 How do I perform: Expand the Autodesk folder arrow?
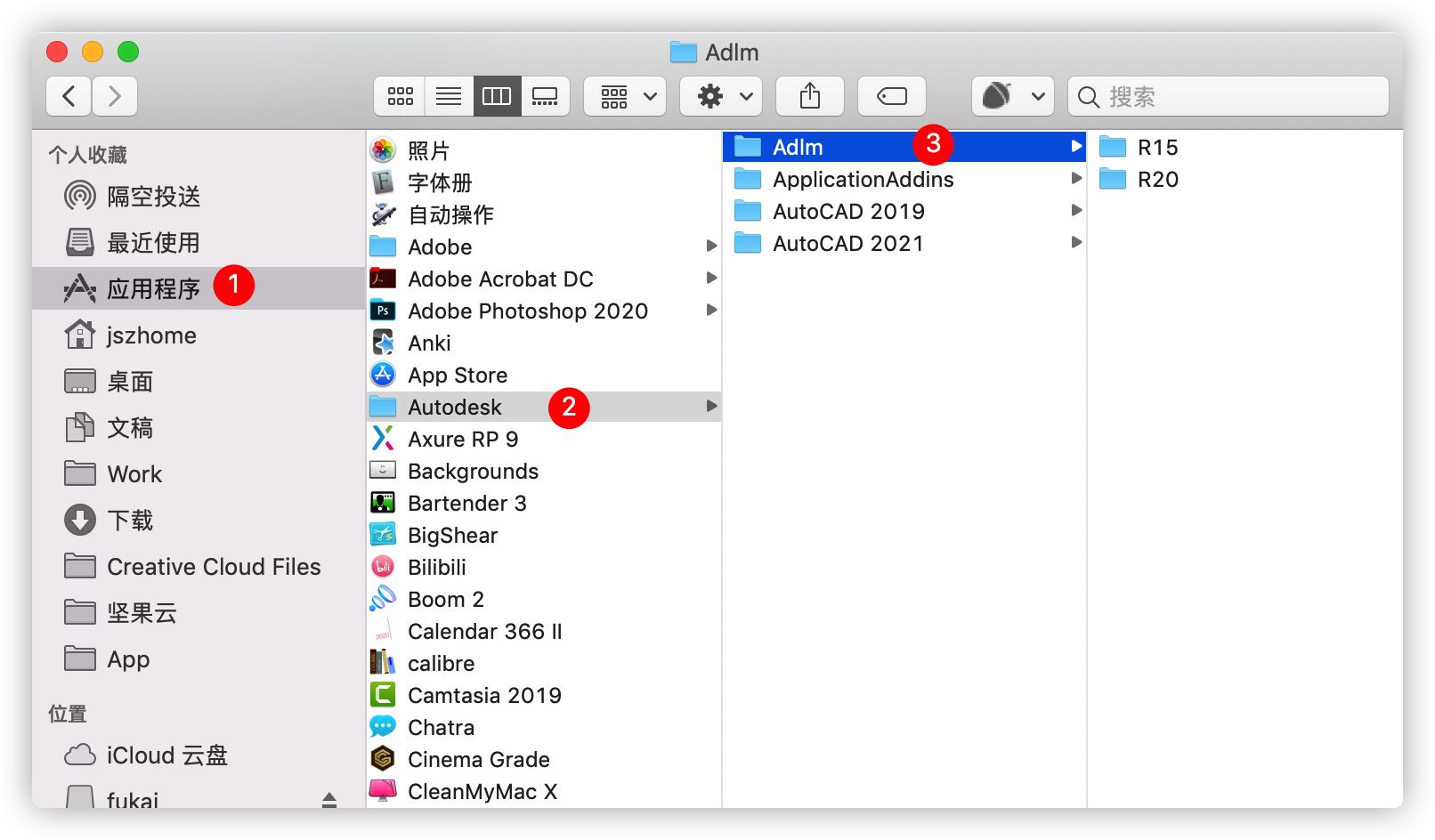[x=711, y=406]
